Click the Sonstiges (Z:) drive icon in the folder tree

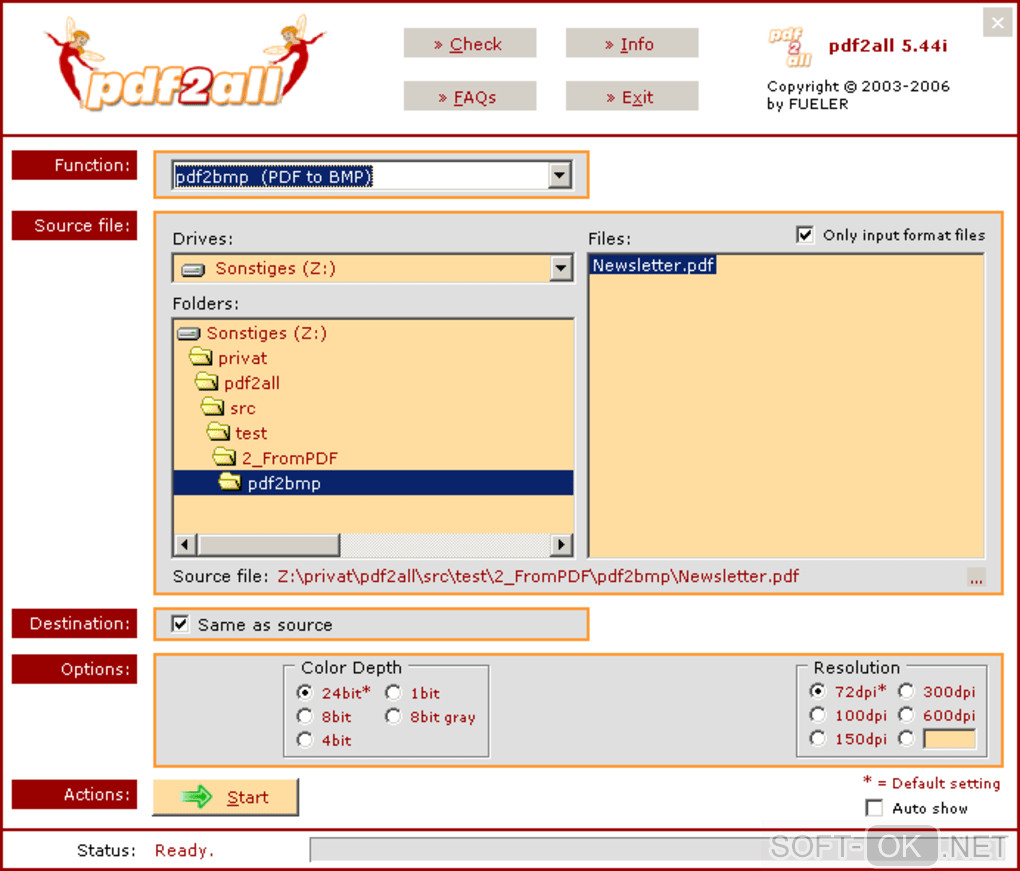click(x=189, y=334)
